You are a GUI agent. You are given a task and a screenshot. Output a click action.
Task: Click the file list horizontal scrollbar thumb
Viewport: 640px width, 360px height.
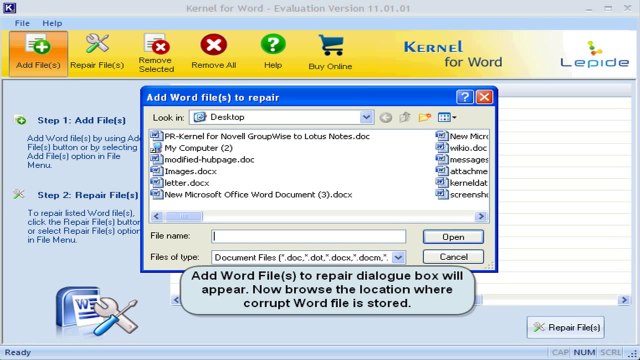tap(183, 216)
